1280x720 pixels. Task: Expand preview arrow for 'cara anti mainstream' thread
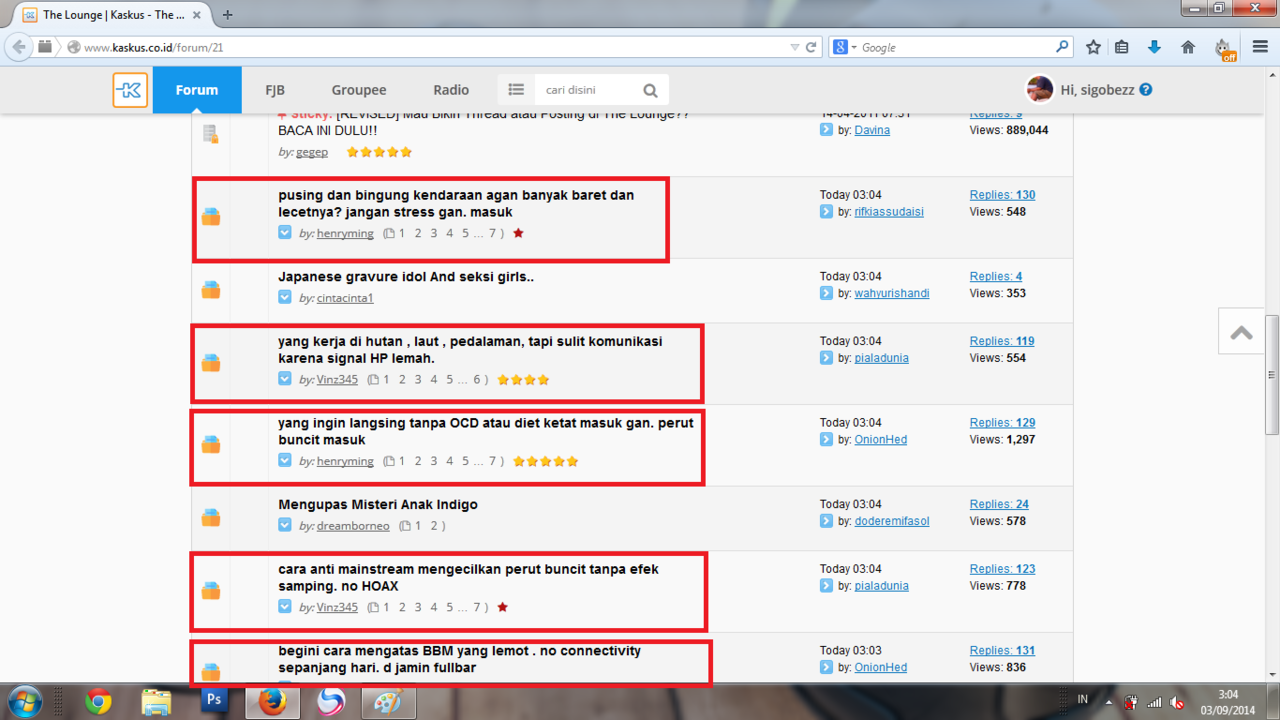pos(285,607)
